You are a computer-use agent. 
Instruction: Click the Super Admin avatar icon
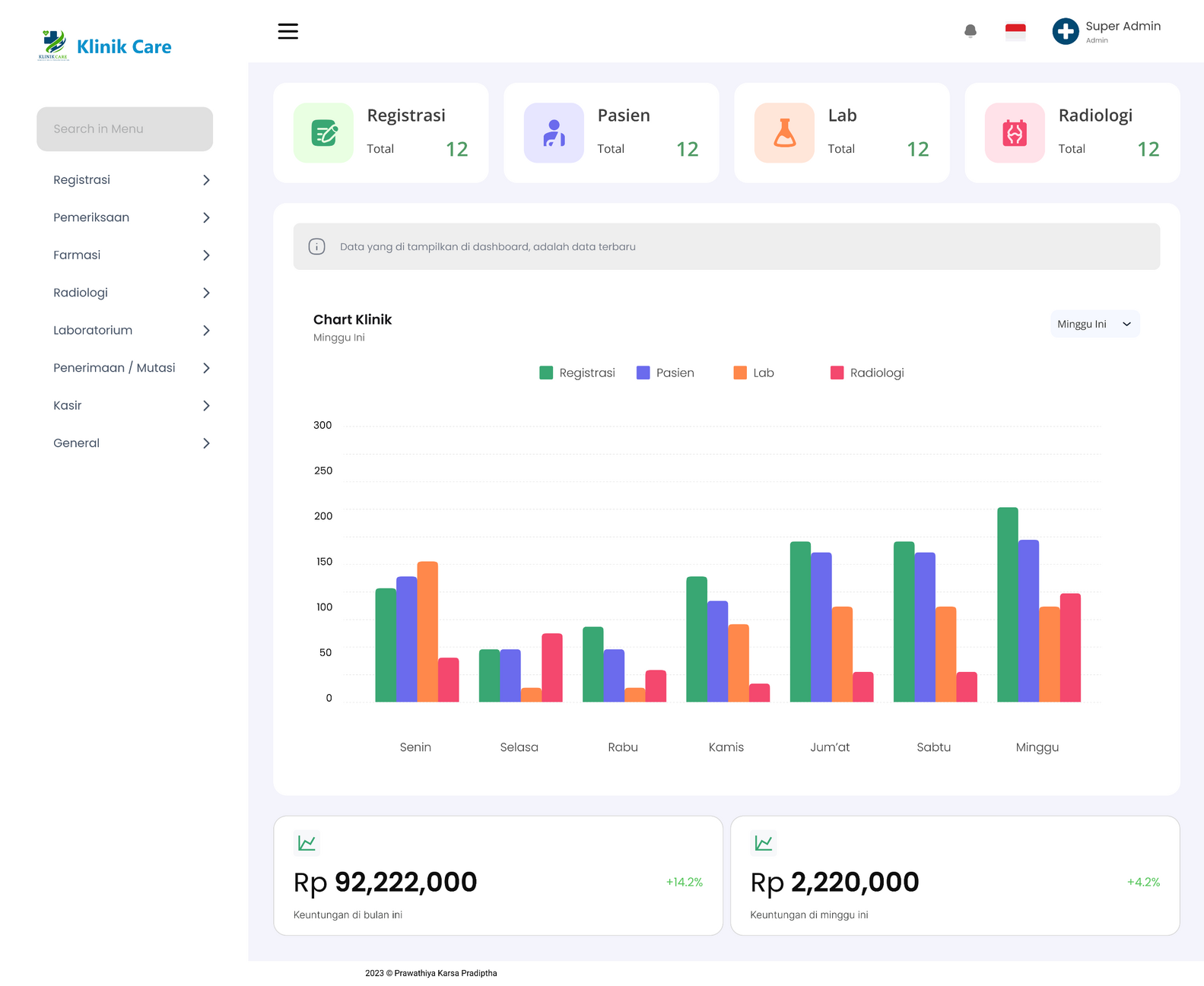pyautogui.click(x=1065, y=31)
